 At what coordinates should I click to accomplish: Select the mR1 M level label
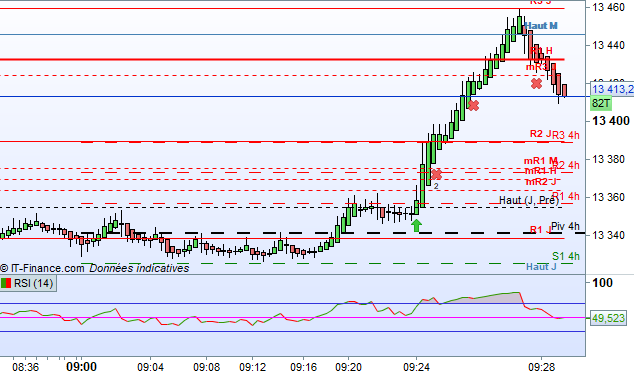click(541, 161)
